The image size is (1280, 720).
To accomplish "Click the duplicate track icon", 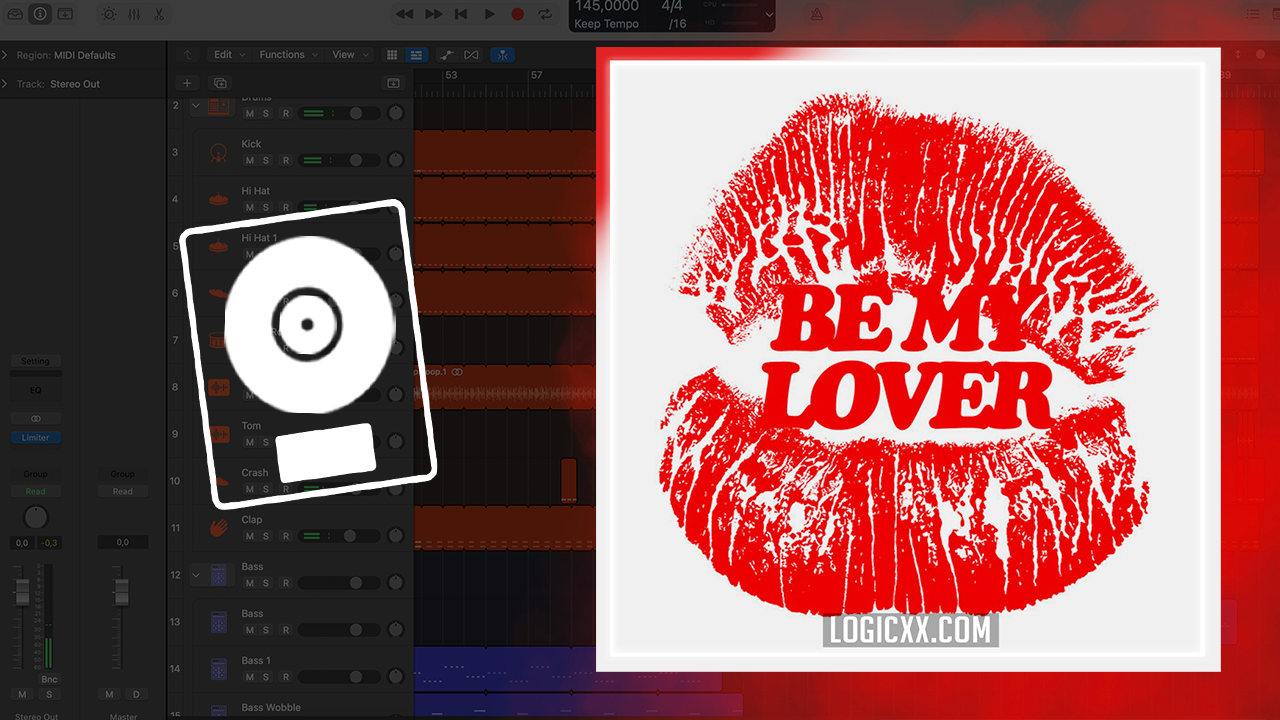I will point(220,83).
